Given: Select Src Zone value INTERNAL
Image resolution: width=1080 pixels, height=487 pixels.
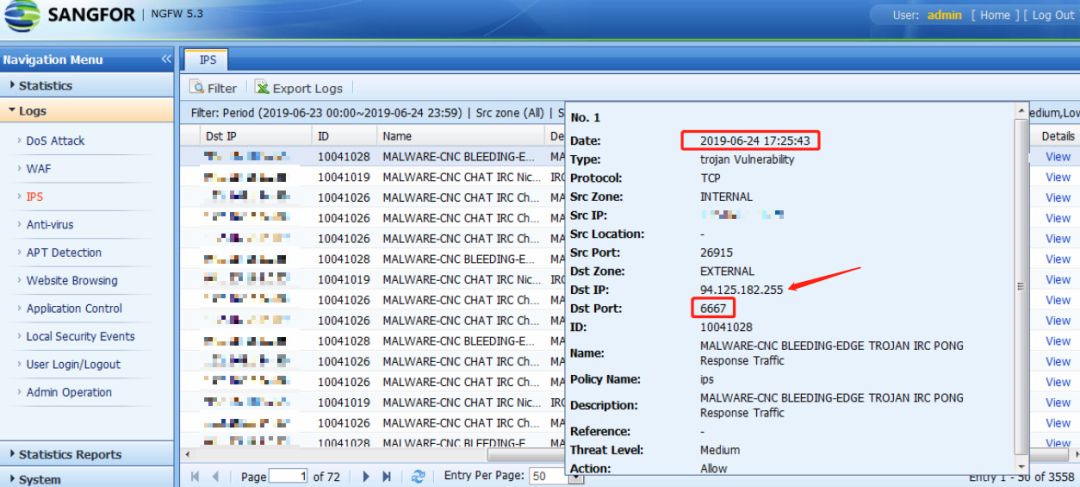Looking at the screenshot, I should pos(726,197).
